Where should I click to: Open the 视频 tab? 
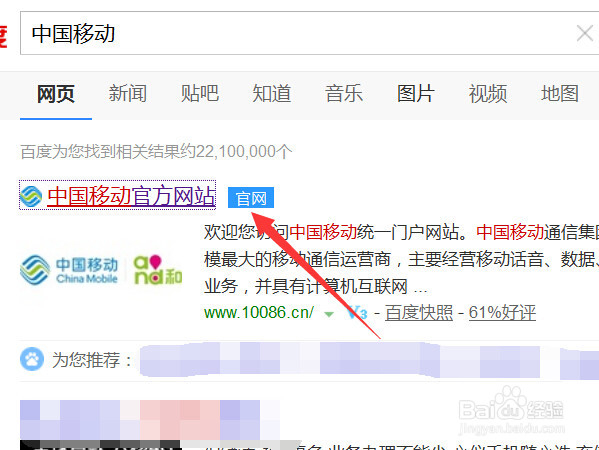pos(488,94)
